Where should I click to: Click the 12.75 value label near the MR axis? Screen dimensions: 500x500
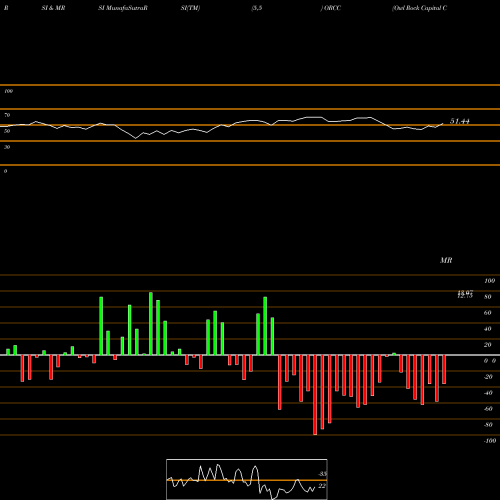pyautogui.click(x=465, y=296)
